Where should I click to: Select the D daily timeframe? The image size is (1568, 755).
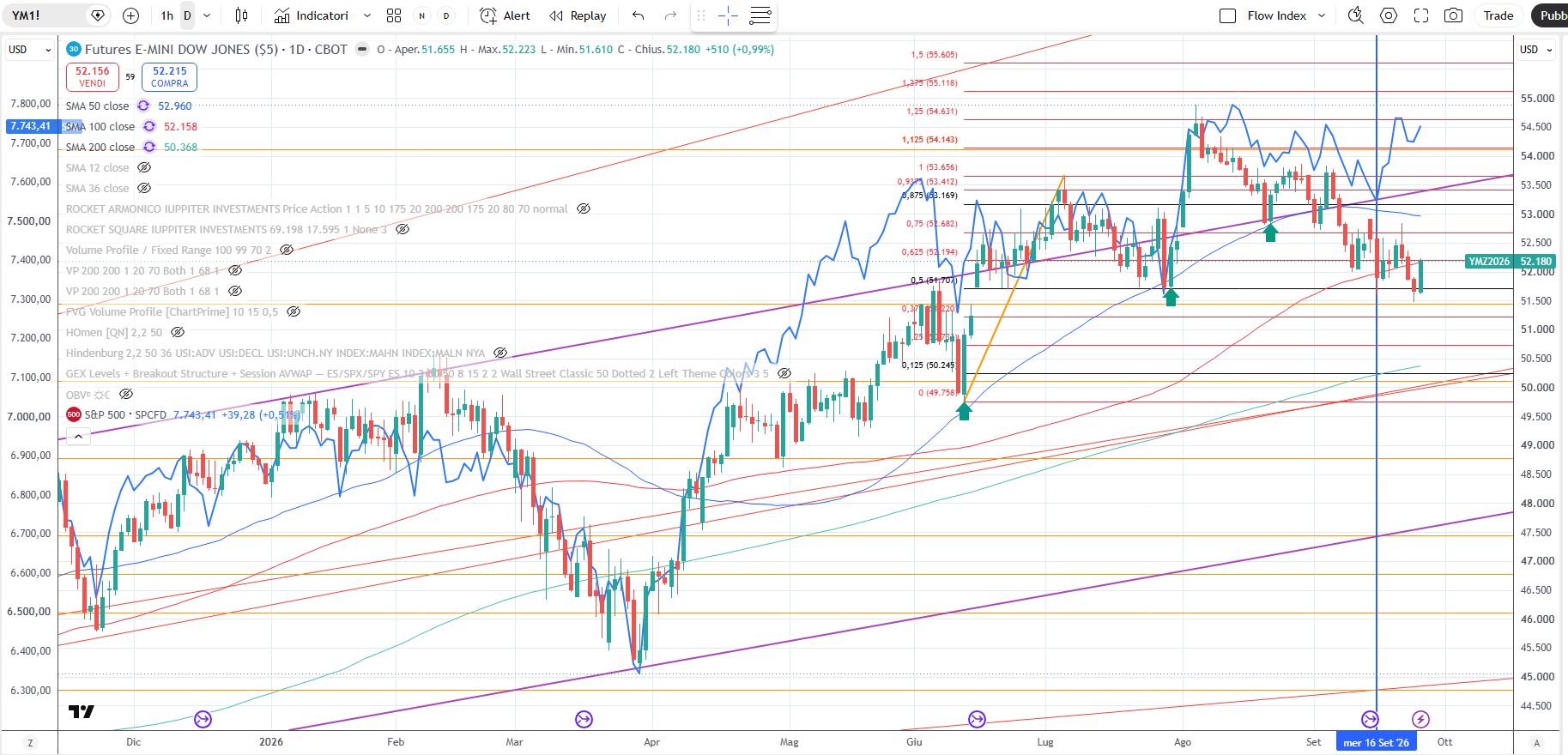tap(187, 15)
